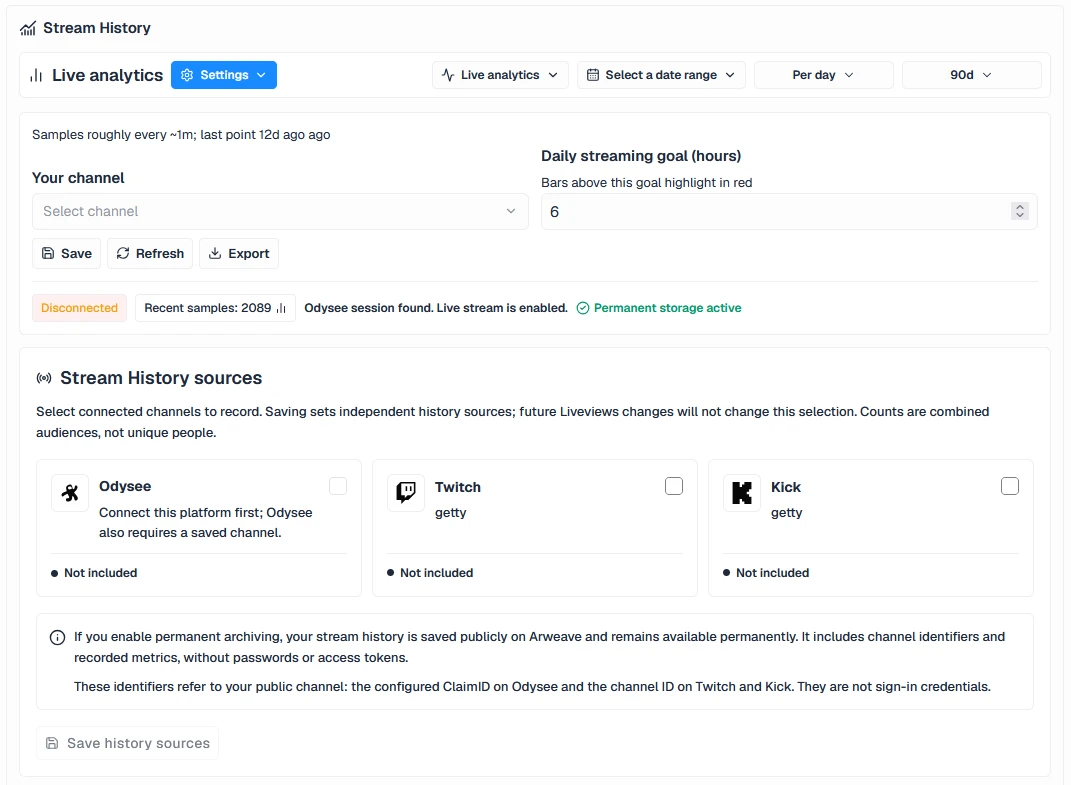This screenshot has width=1071, height=785.
Task: Click the green check icon for permanent storage
Action: pos(583,308)
